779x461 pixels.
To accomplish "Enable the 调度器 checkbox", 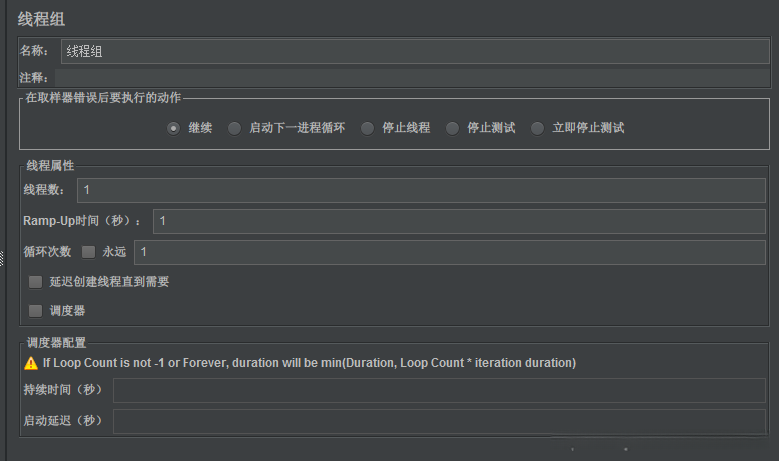I will pyautogui.click(x=36, y=311).
